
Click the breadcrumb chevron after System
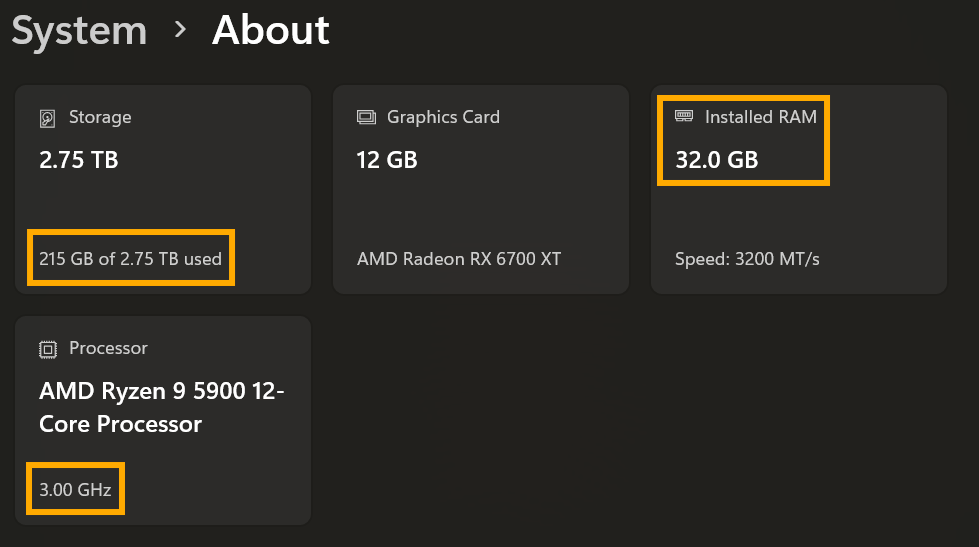[x=180, y=30]
